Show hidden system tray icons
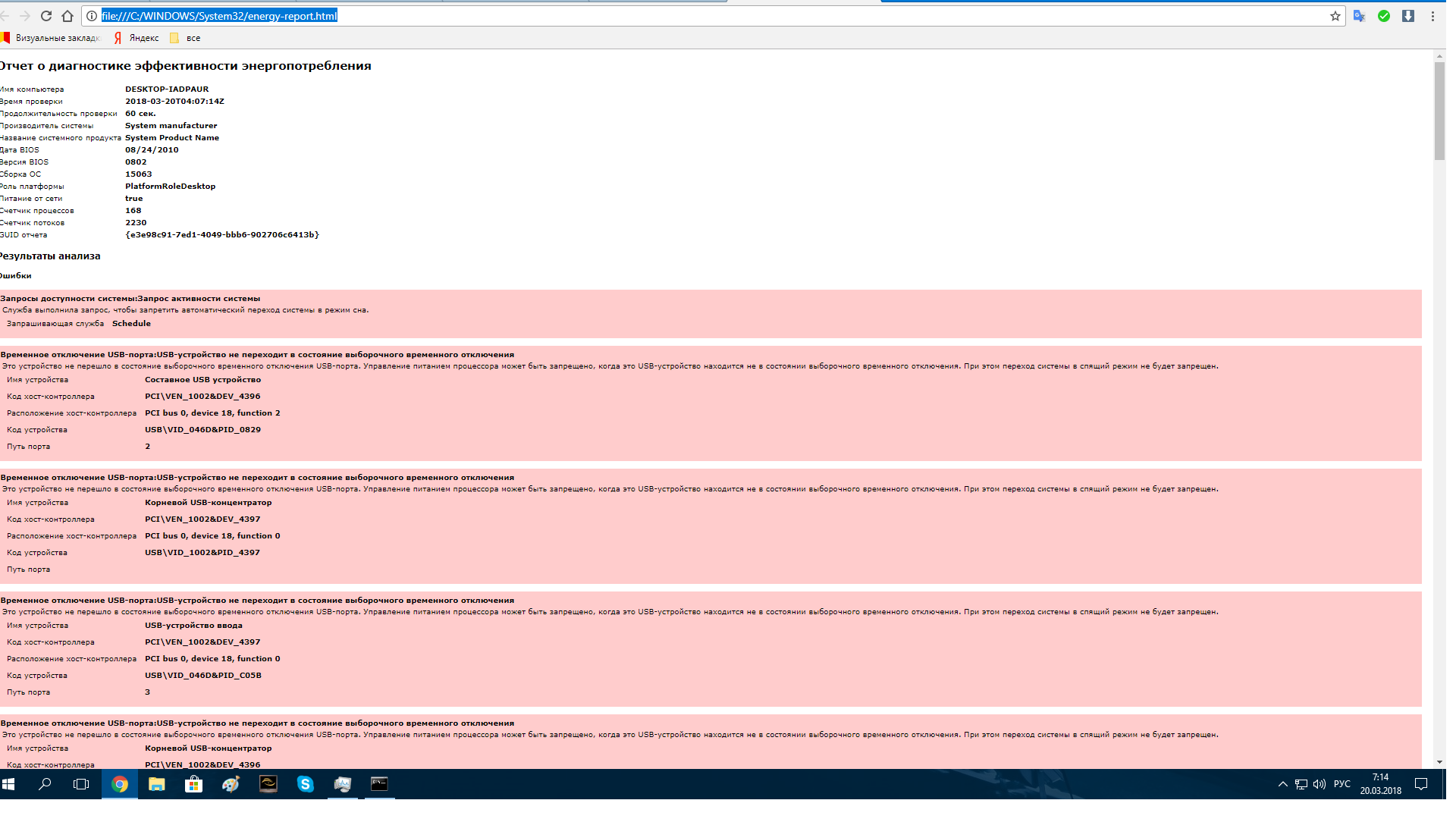 [x=1282, y=784]
